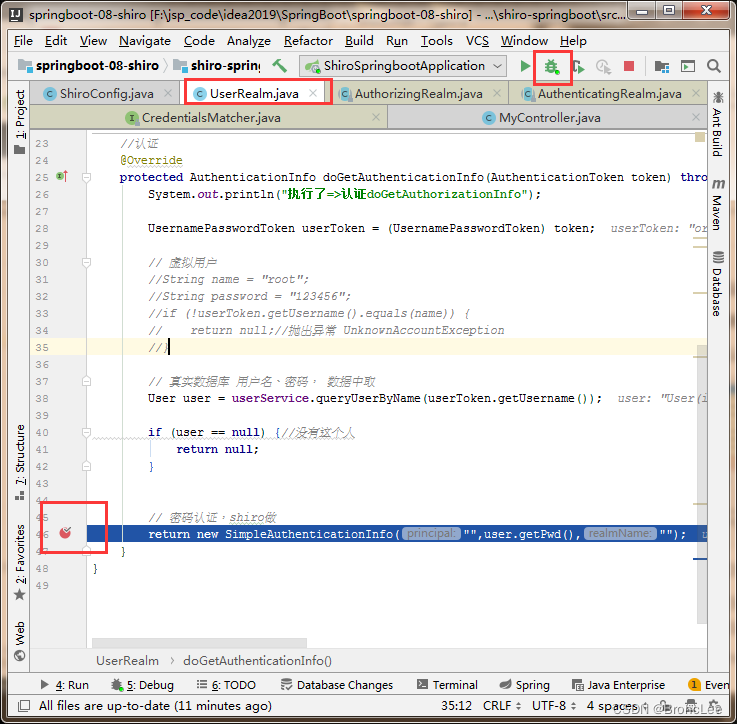The height and width of the screenshot is (724, 737).
Task: Click the UserRealm breadcrumb below the editor
Action: 127,661
